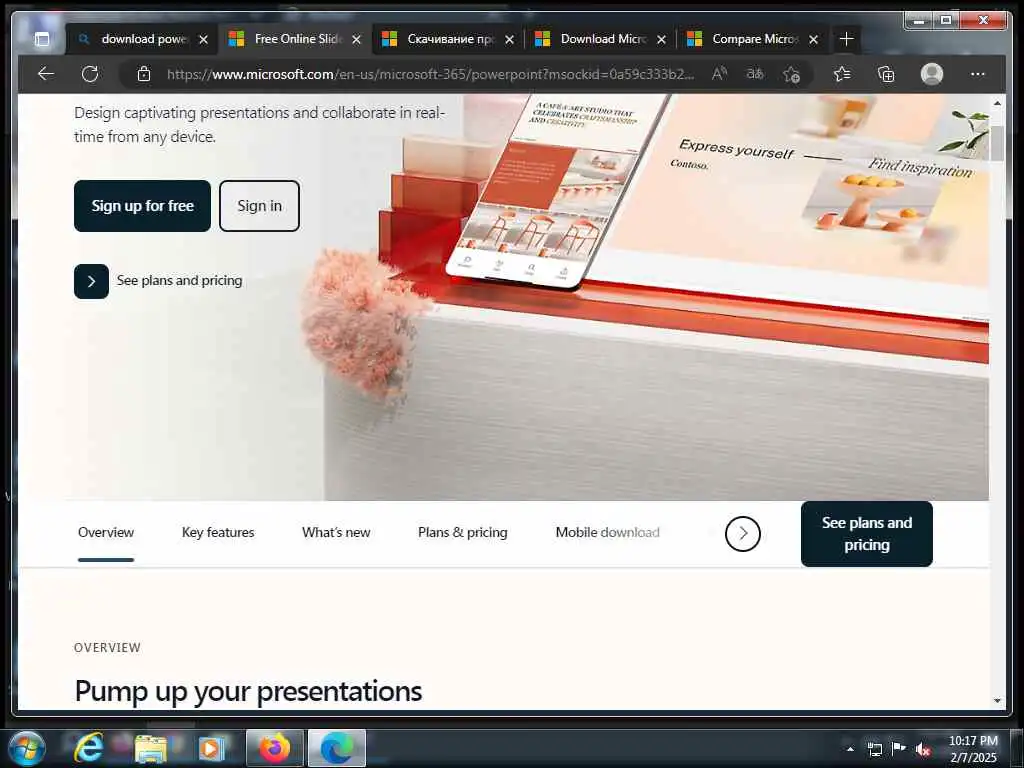Open the Collections icon in Edge toolbar
The image size is (1024, 768).
click(x=886, y=74)
